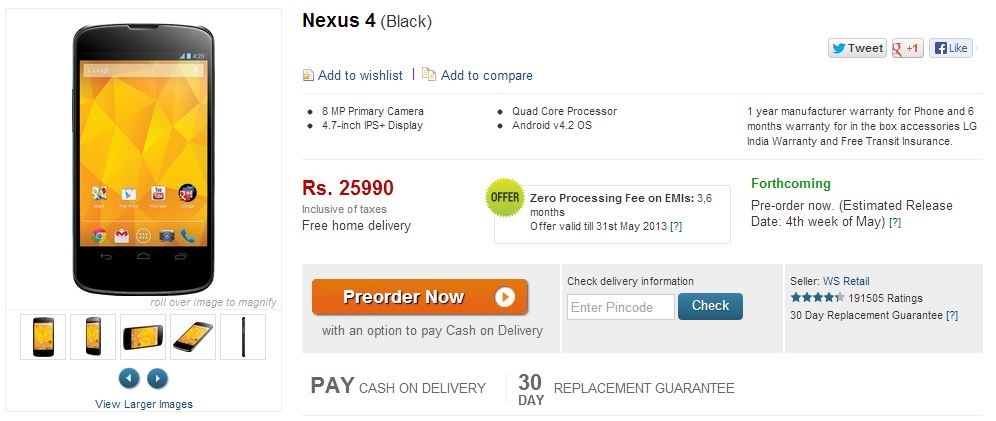The image size is (996, 421).
Task: Open View Larger Images link
Action: click(144, 404)
